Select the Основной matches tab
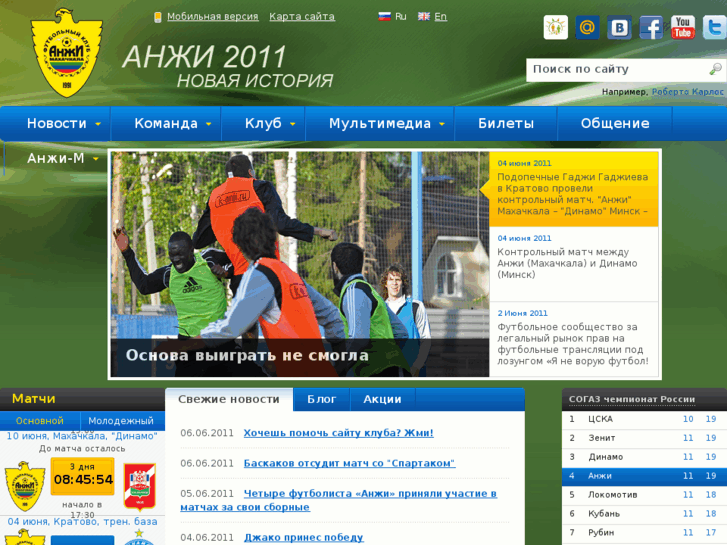Image resolution: width=727 pixels, height=545 pixels. (40, 421)
